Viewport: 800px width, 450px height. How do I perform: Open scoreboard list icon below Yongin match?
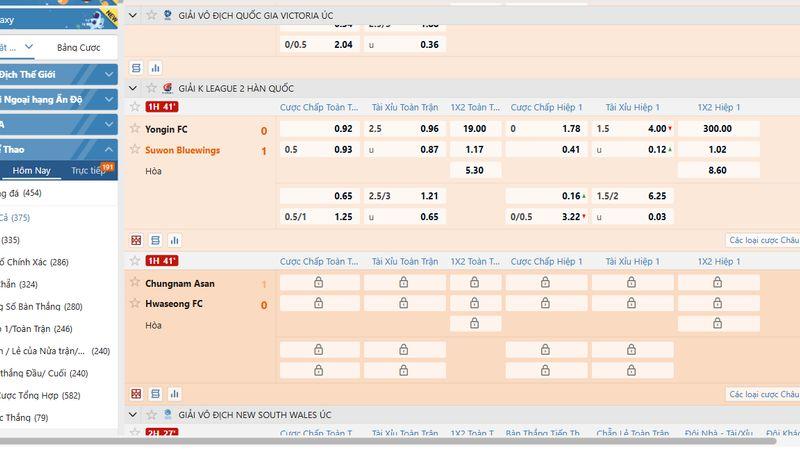pos(155,240)
